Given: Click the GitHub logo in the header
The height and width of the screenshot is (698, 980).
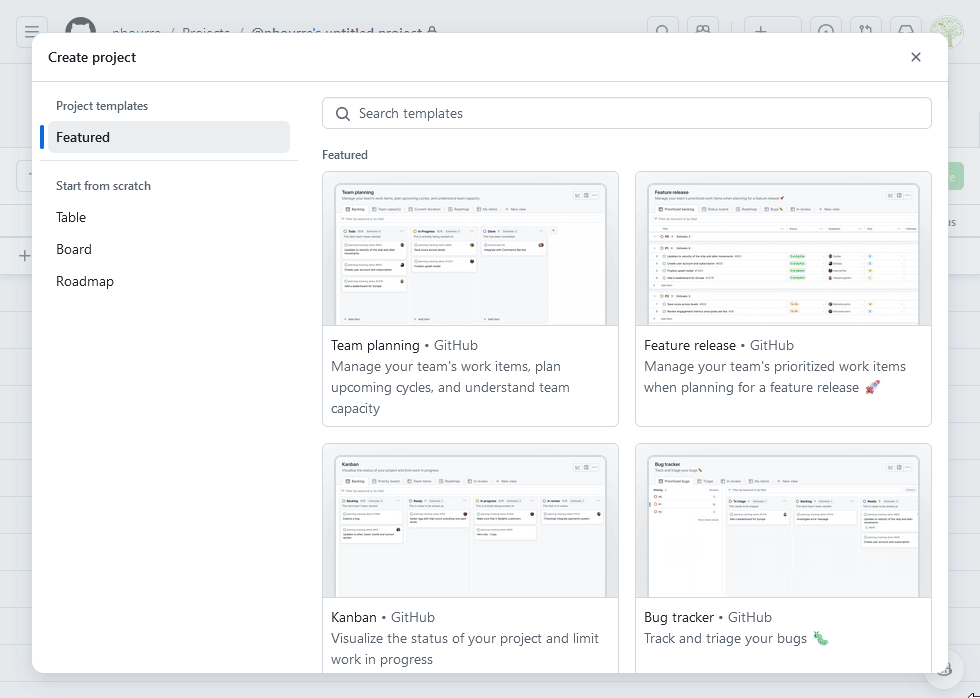Looking at the screenshot, I should point(81,27).
